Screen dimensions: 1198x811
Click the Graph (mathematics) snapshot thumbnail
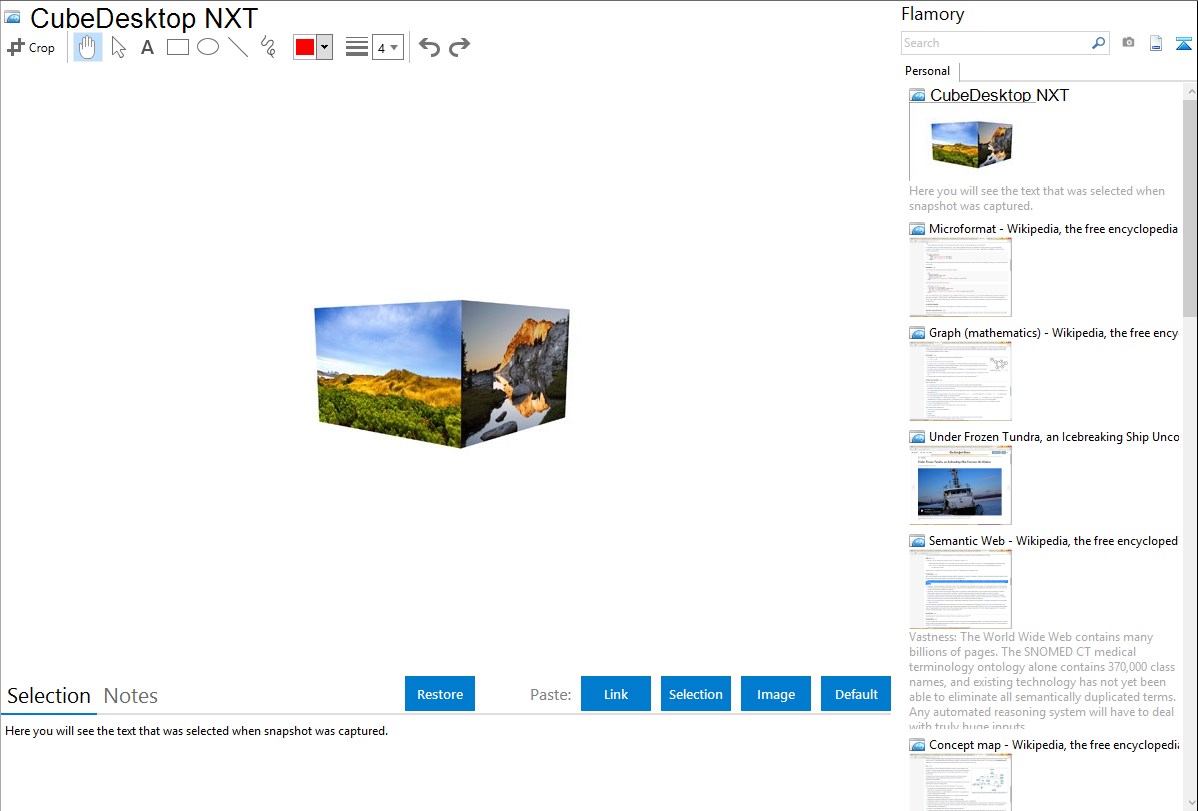click(960, 381)
